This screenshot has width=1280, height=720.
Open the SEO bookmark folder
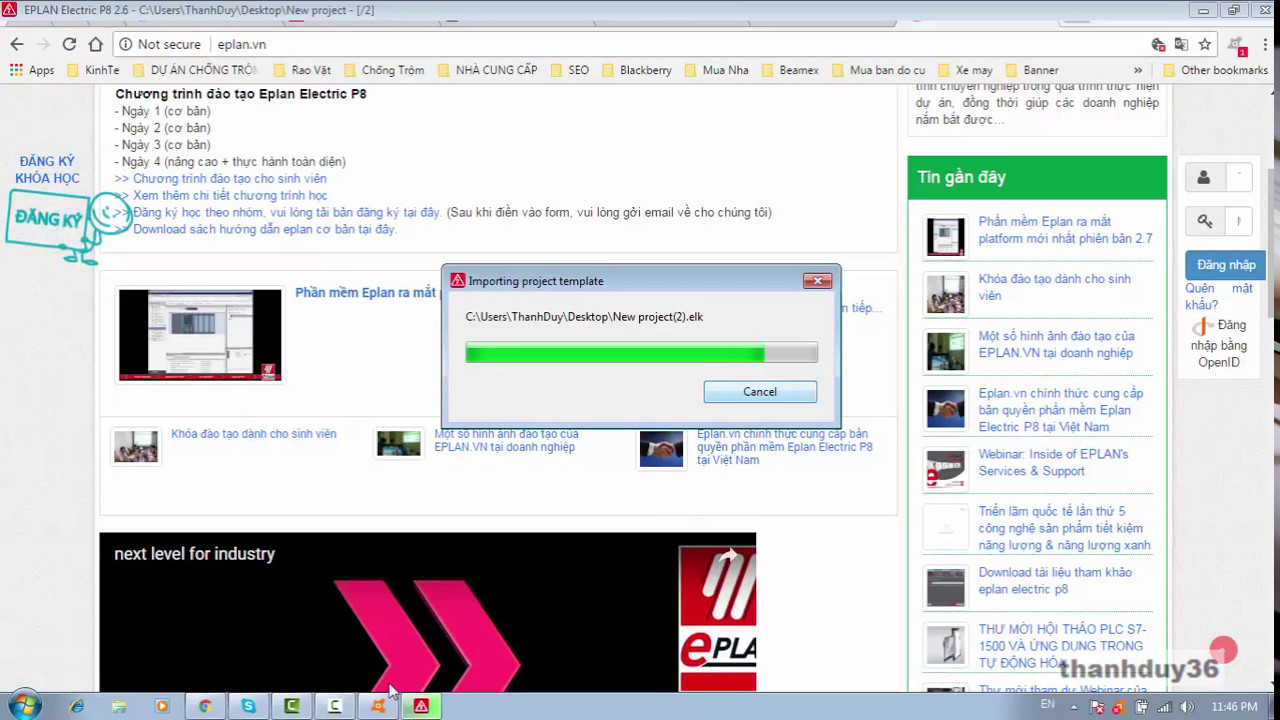click(568, 70)
